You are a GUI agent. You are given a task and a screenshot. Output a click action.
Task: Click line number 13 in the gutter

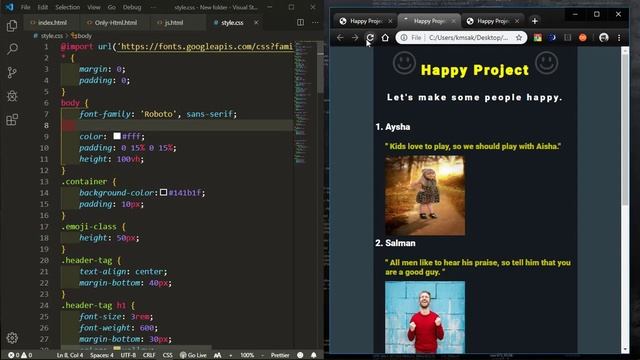tap(44, 181)
